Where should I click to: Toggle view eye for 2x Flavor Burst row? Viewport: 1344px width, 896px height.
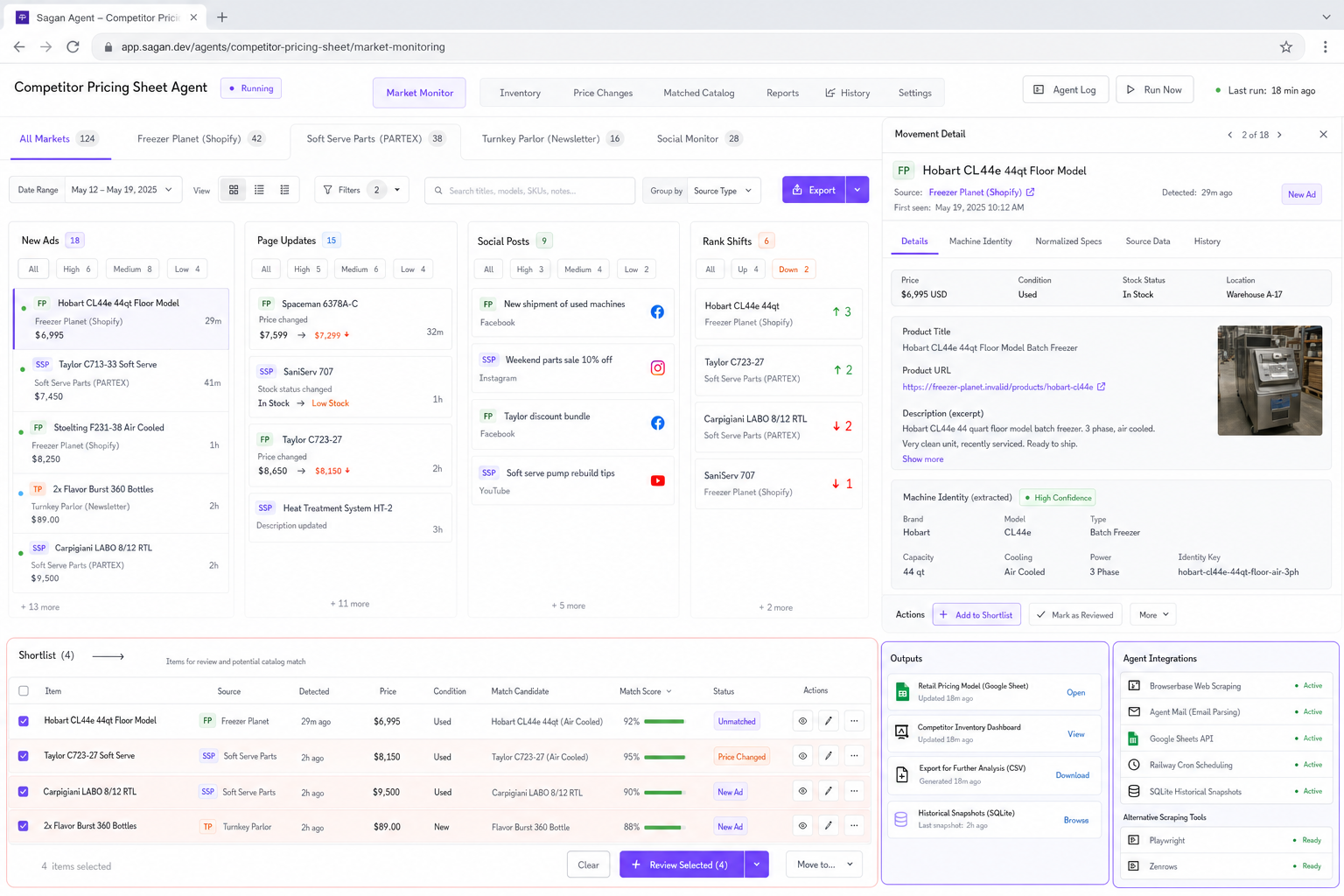click(802, 826)
